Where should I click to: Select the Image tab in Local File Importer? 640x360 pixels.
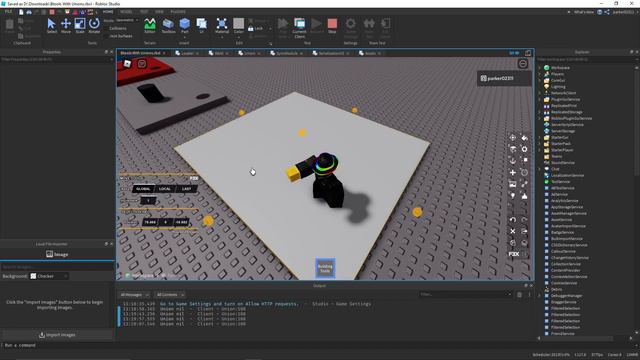pyautogui.click(x=57, y=254)
